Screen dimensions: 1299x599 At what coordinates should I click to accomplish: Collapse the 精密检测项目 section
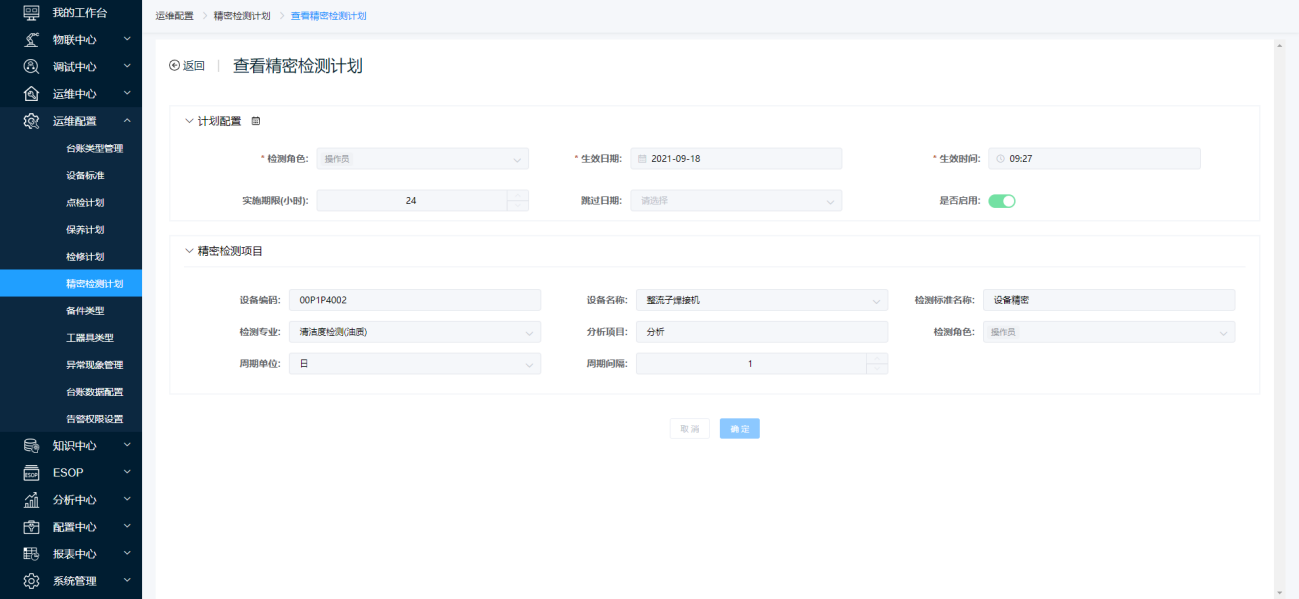[x=190, y=251]
